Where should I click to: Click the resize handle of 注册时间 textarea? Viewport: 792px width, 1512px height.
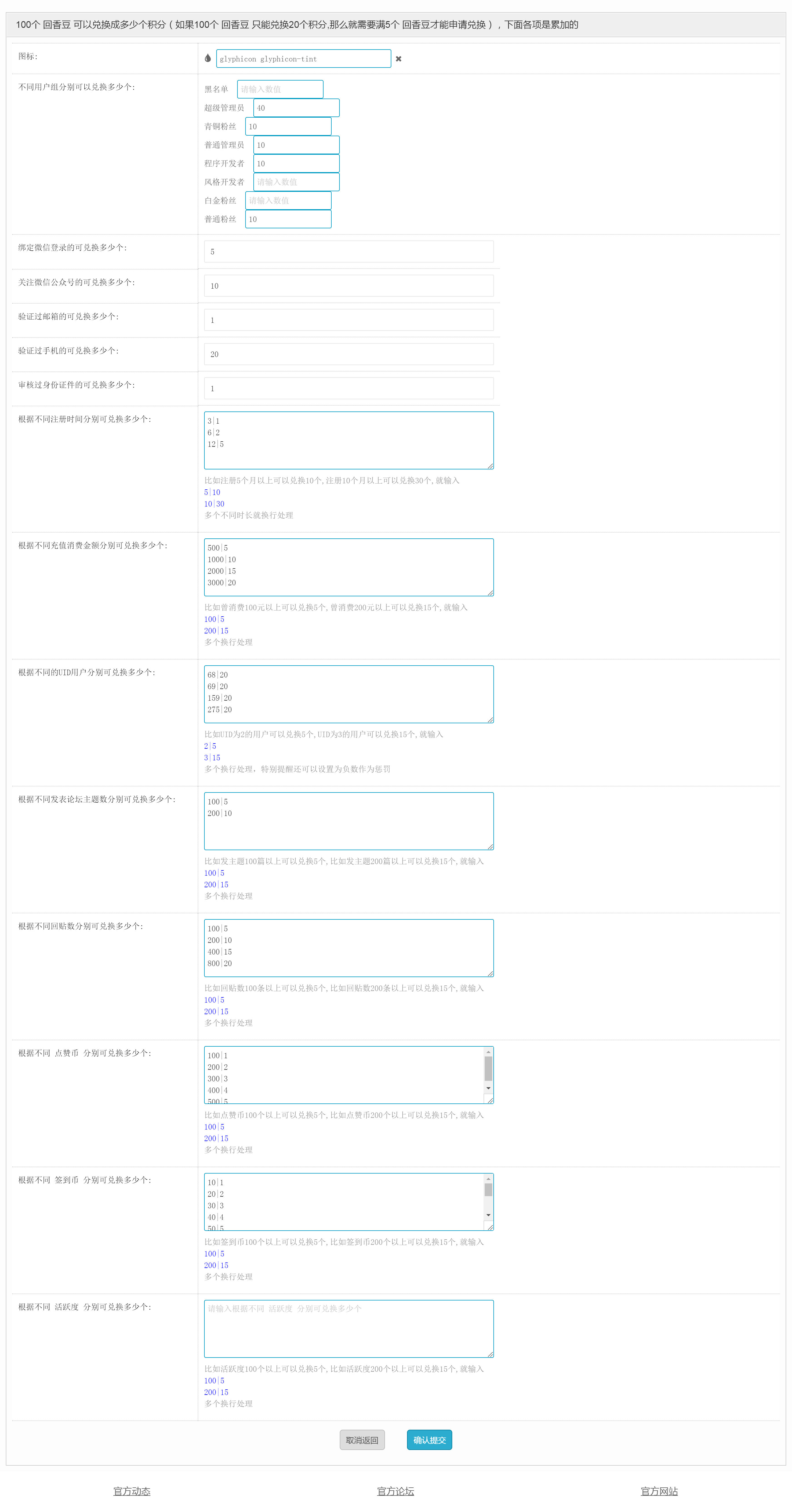[x=490, y=465]
